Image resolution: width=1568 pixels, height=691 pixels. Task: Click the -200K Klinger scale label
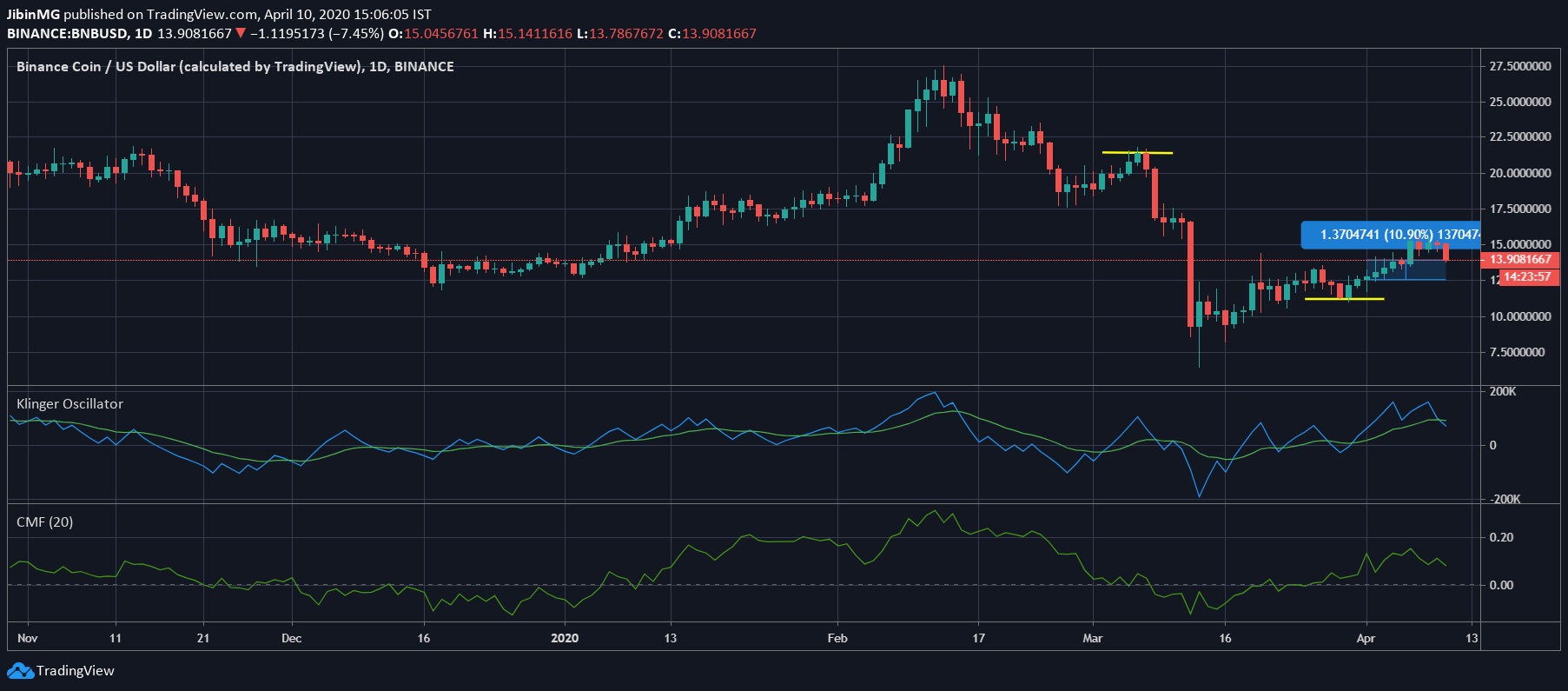1505,500
